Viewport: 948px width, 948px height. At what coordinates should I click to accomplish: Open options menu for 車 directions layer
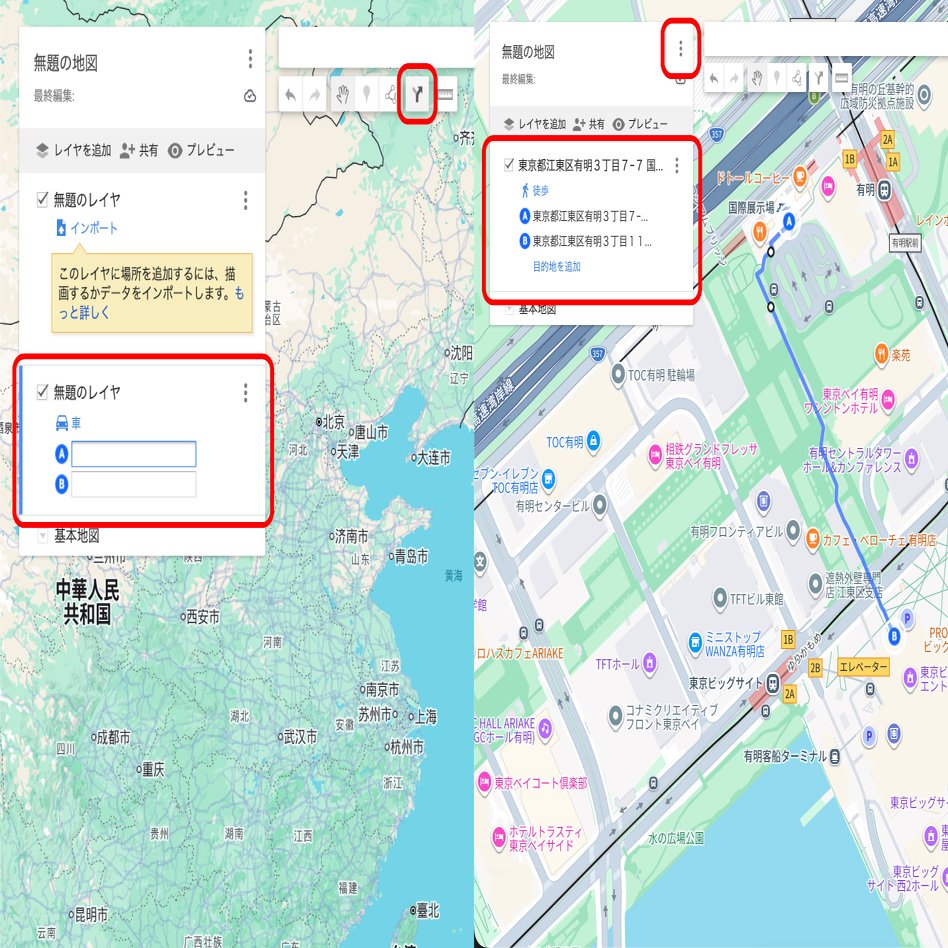[x=245, y=392]
